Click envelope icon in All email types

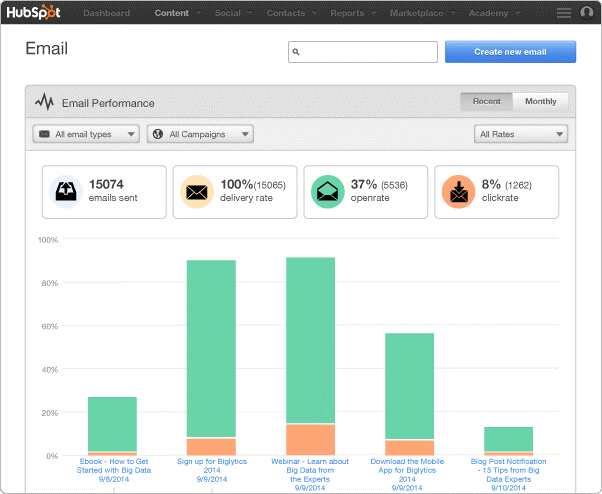45,134
